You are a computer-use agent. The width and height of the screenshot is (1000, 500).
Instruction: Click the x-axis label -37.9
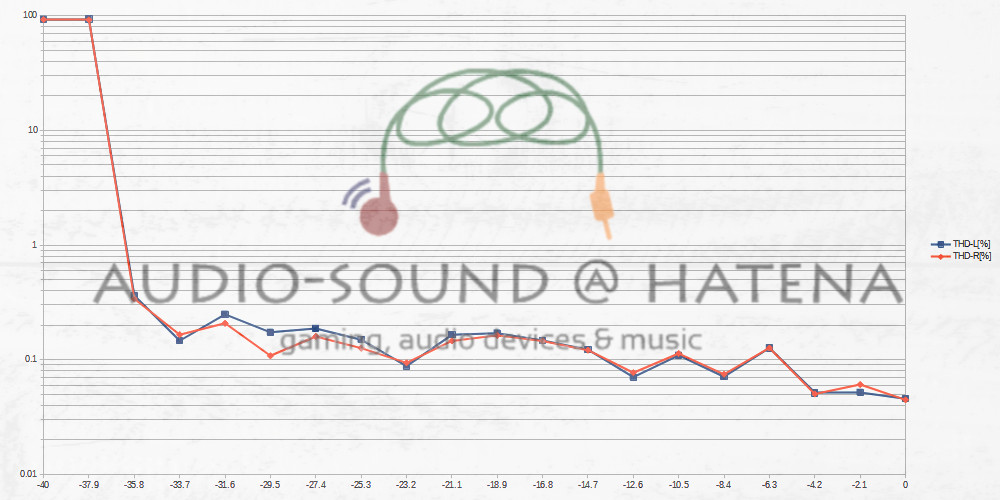(x=89, y=485)
